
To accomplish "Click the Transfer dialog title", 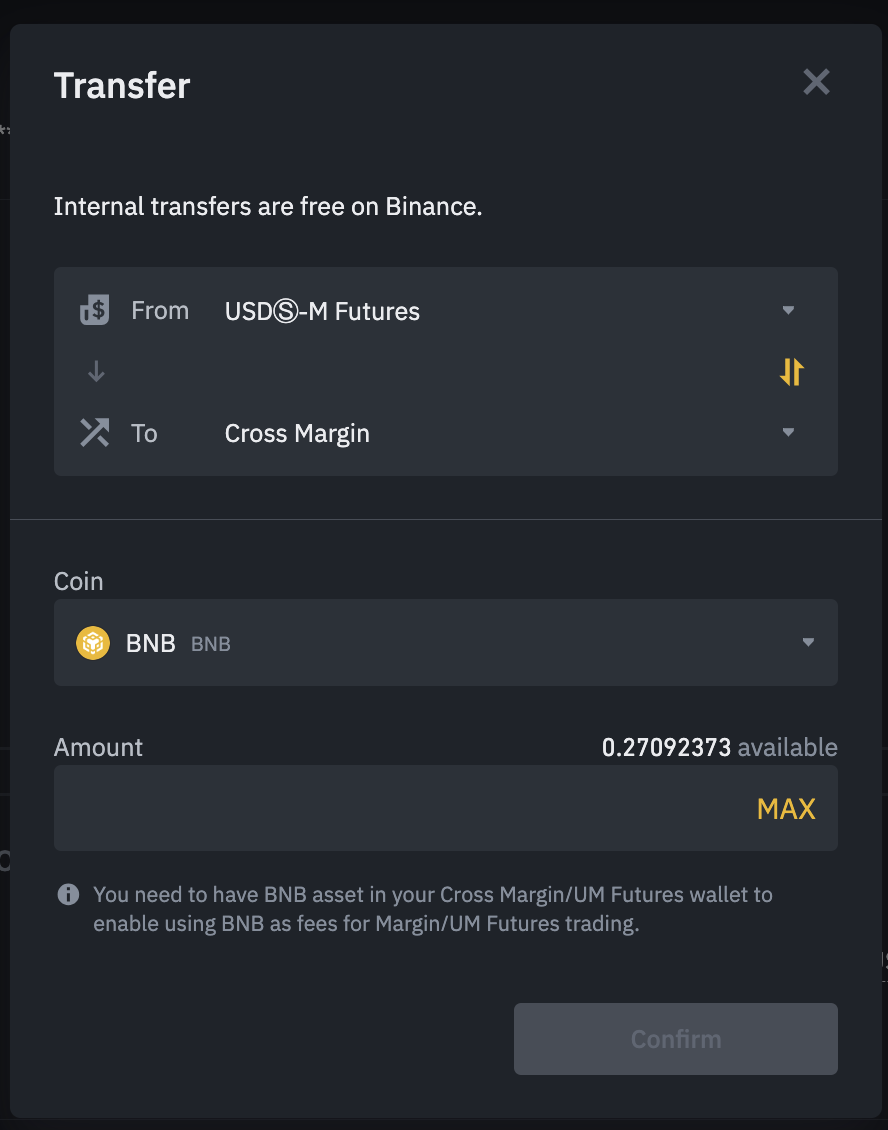I will 122,86.
